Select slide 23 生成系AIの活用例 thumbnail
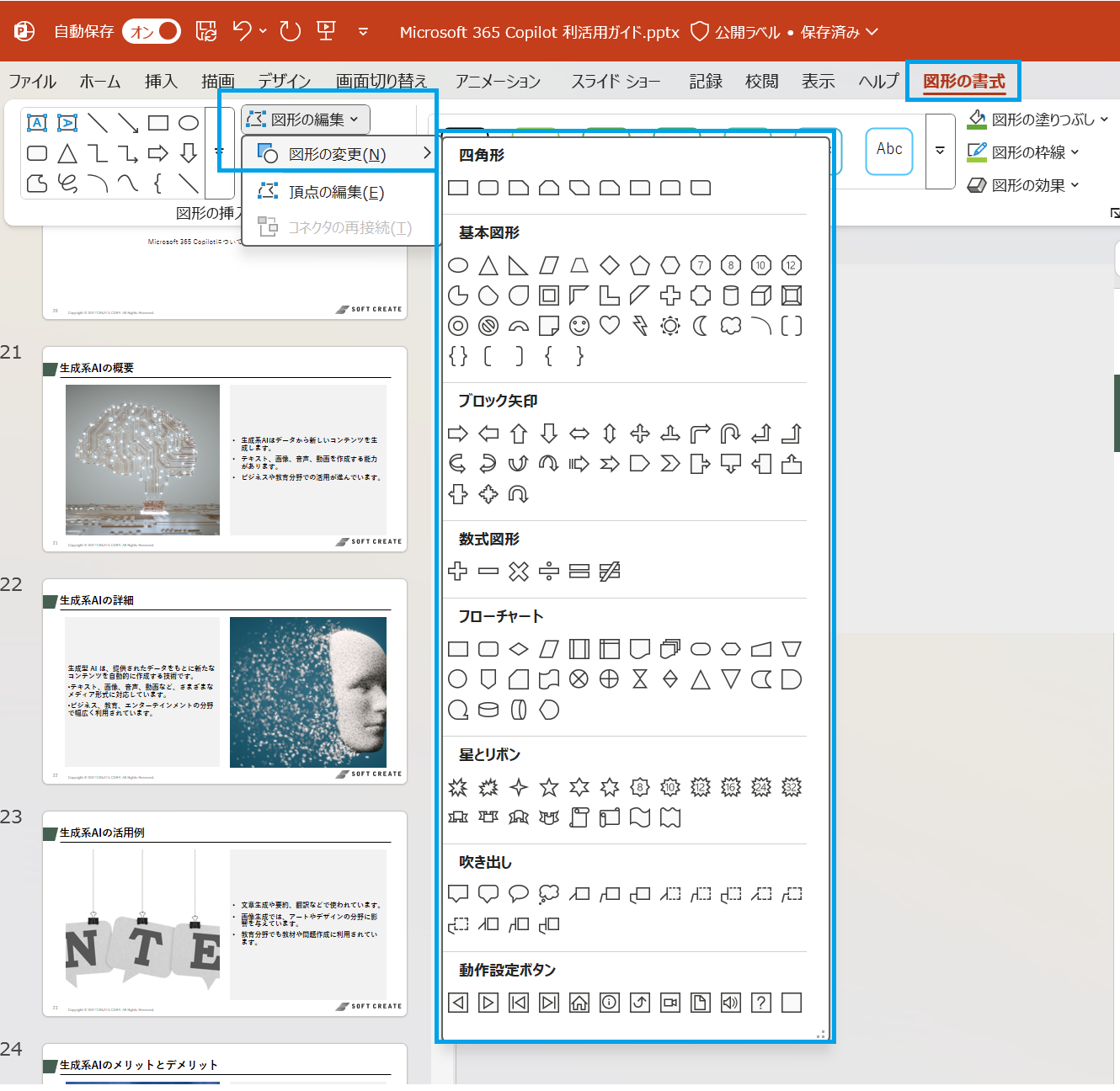 pyautogui.click(x=225, y=914)
